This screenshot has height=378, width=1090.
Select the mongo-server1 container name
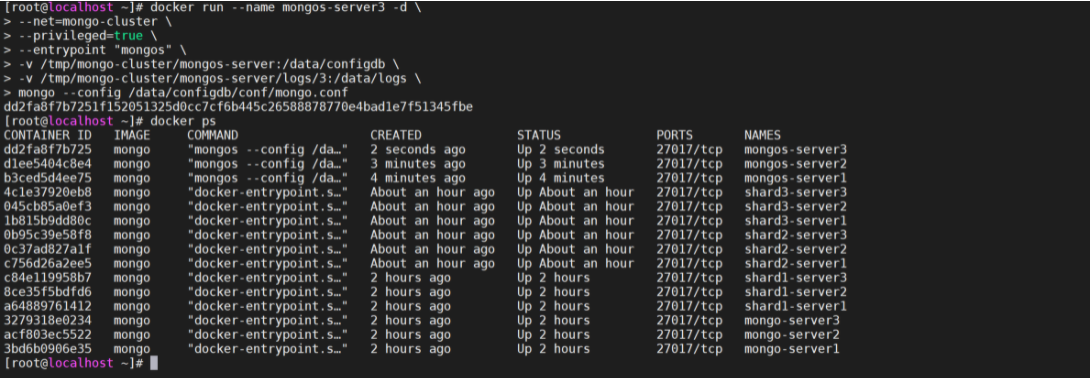click(792, 349)
